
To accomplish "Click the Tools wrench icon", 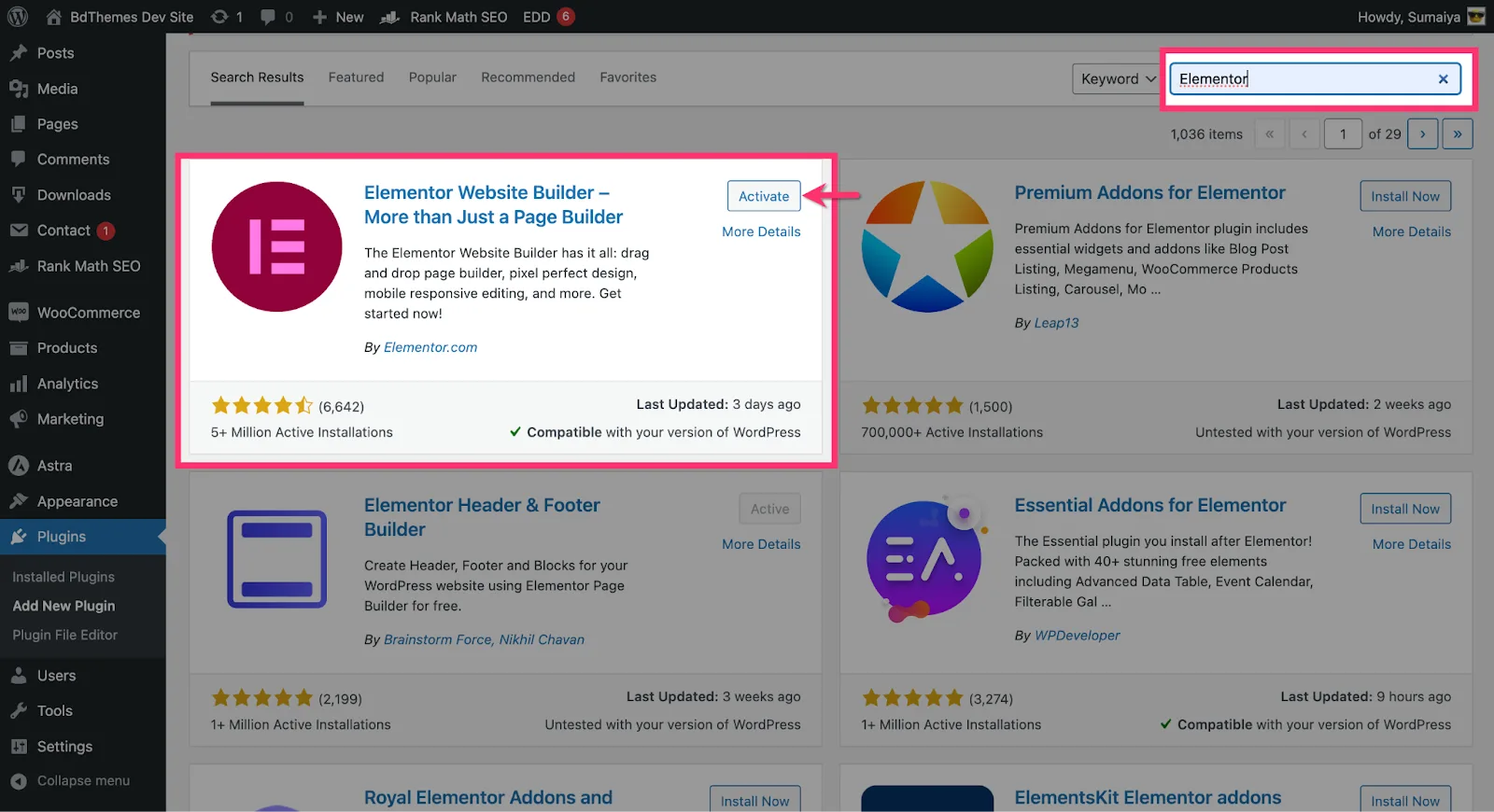I will coord(19,711).
